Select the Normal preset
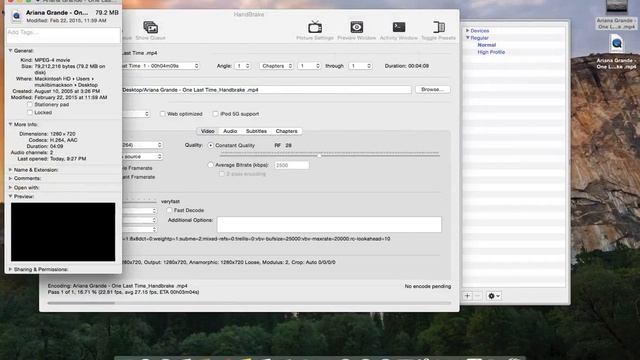This screenshot has width=640, height=360. coord(487,45)
